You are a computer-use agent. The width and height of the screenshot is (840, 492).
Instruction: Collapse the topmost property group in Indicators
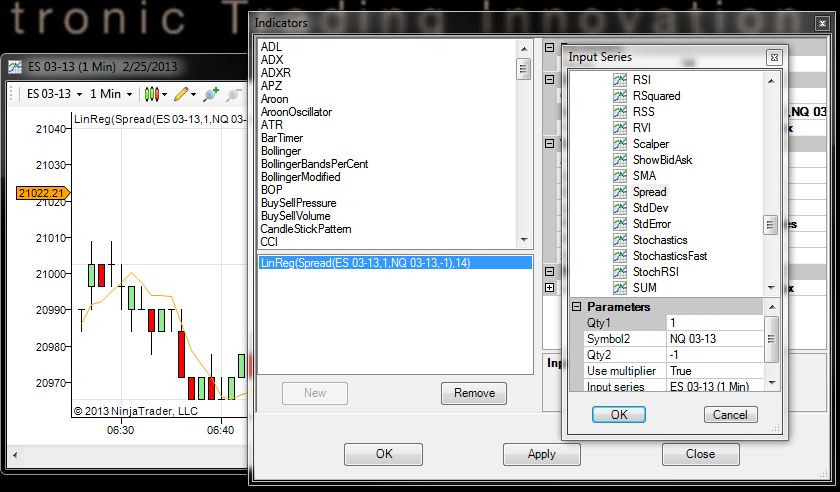tap(549, 48)
